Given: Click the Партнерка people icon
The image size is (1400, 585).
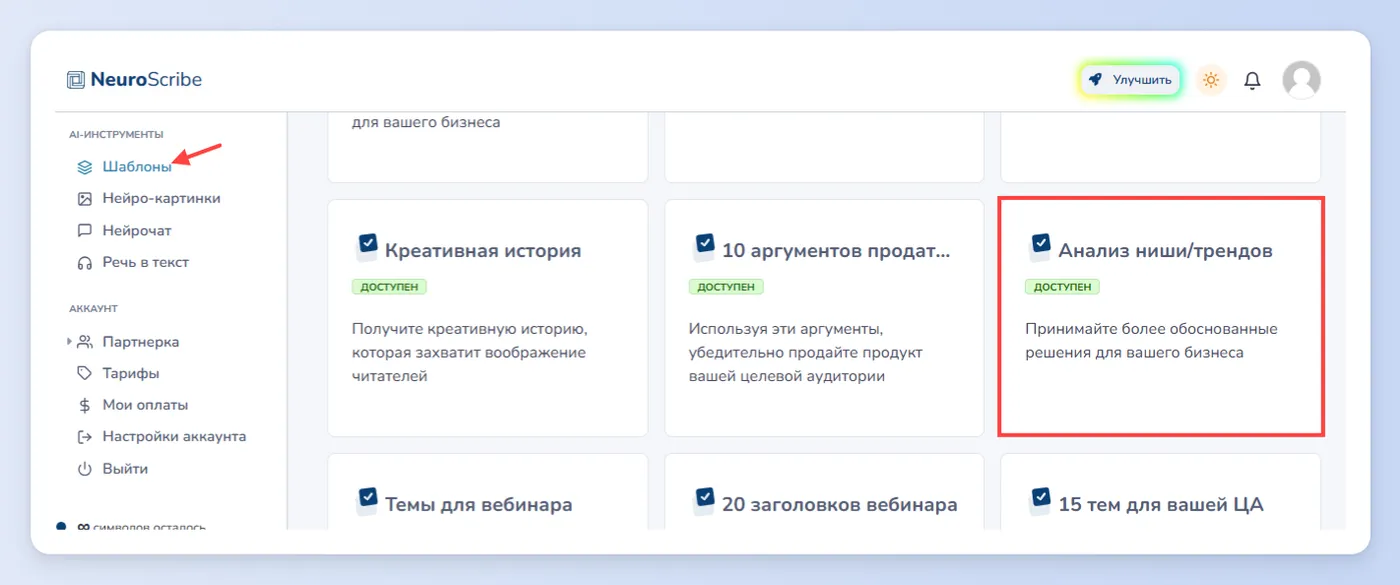Looking at the screenshot, I should tap(85, 342).
